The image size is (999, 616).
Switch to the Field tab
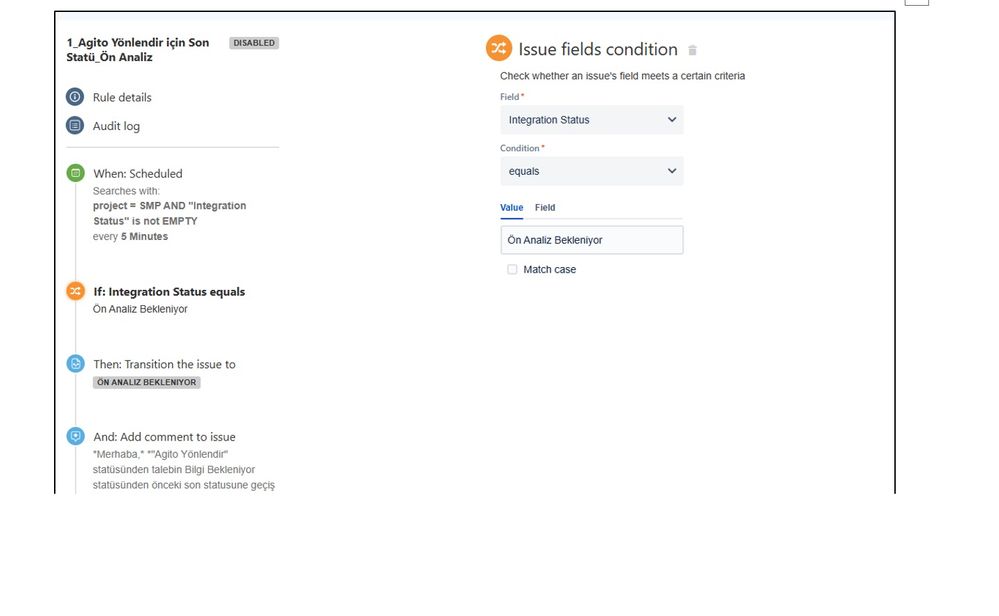[545, 208]
